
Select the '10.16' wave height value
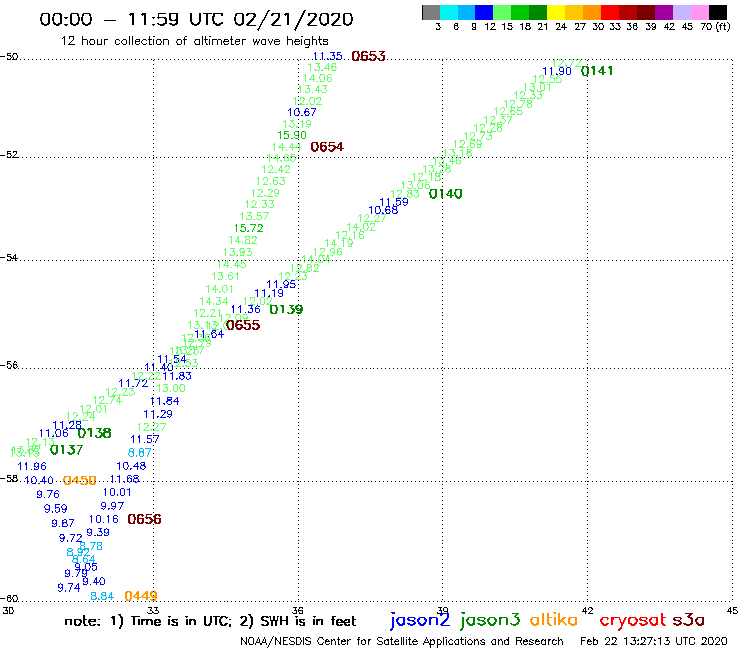(104, 519)
